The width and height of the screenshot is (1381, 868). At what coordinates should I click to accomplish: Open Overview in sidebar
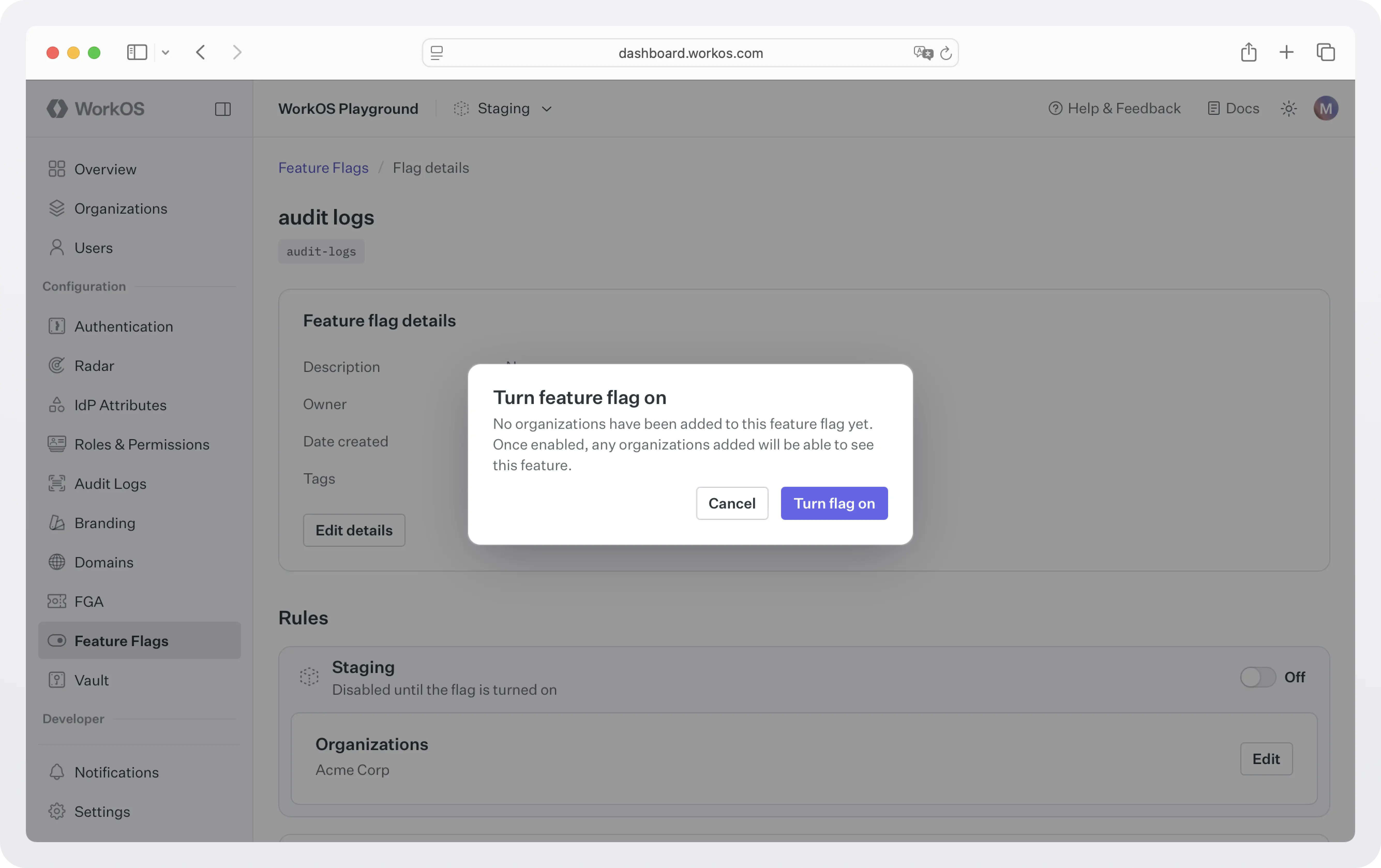point(139,169)
